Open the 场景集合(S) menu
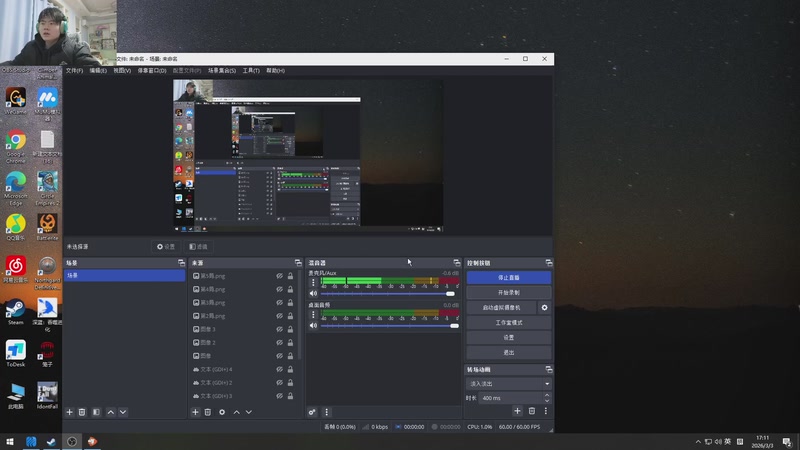This screenshot has height=450, width=800. [x=222, y=70]
